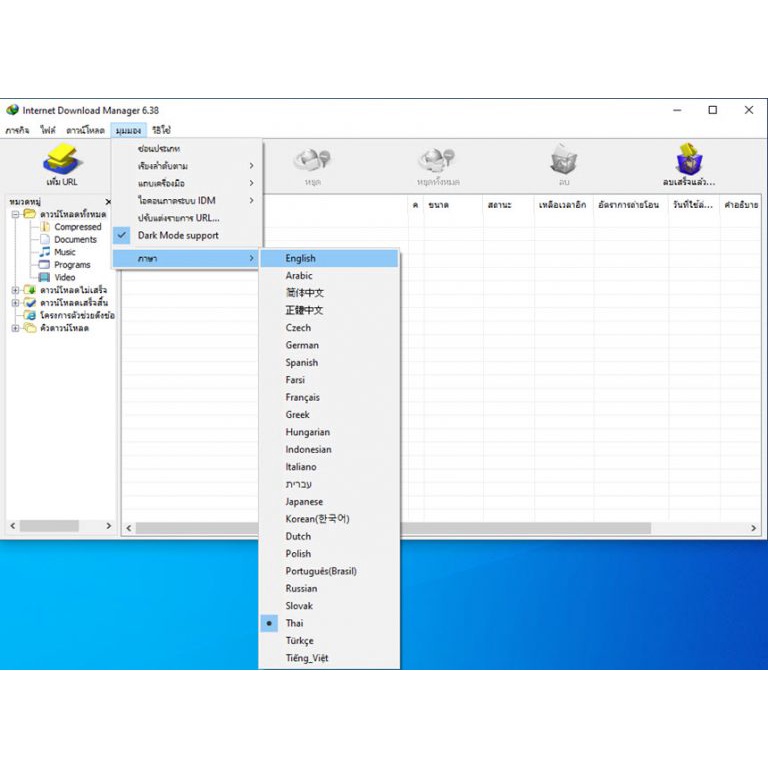Image resolution: width=768 pixels, height=768 pixels.
Task: Expand the download queues tree node
Action: click(x=15, y=328)
